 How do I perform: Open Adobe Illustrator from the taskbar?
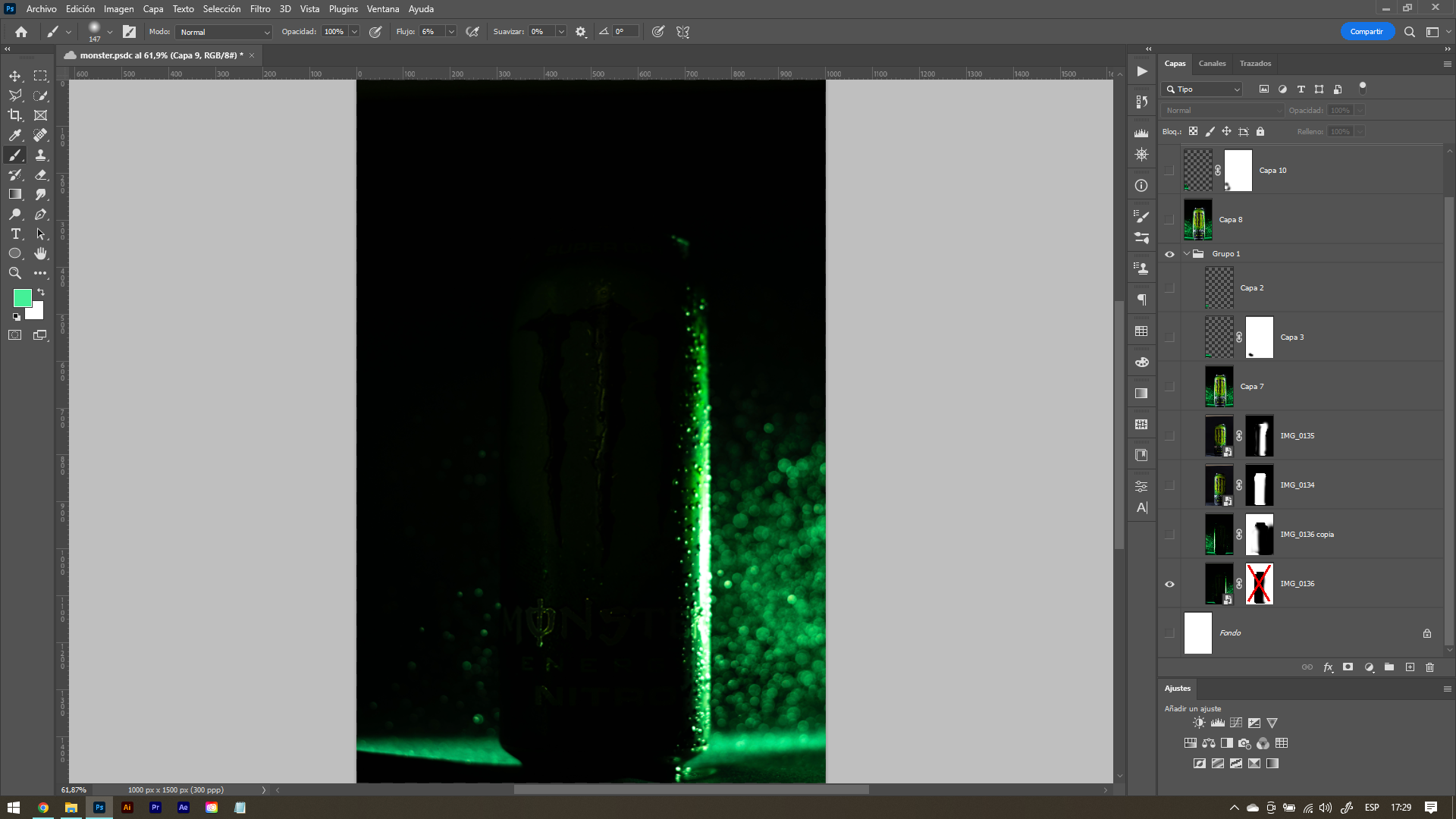(x=127, y=808)
